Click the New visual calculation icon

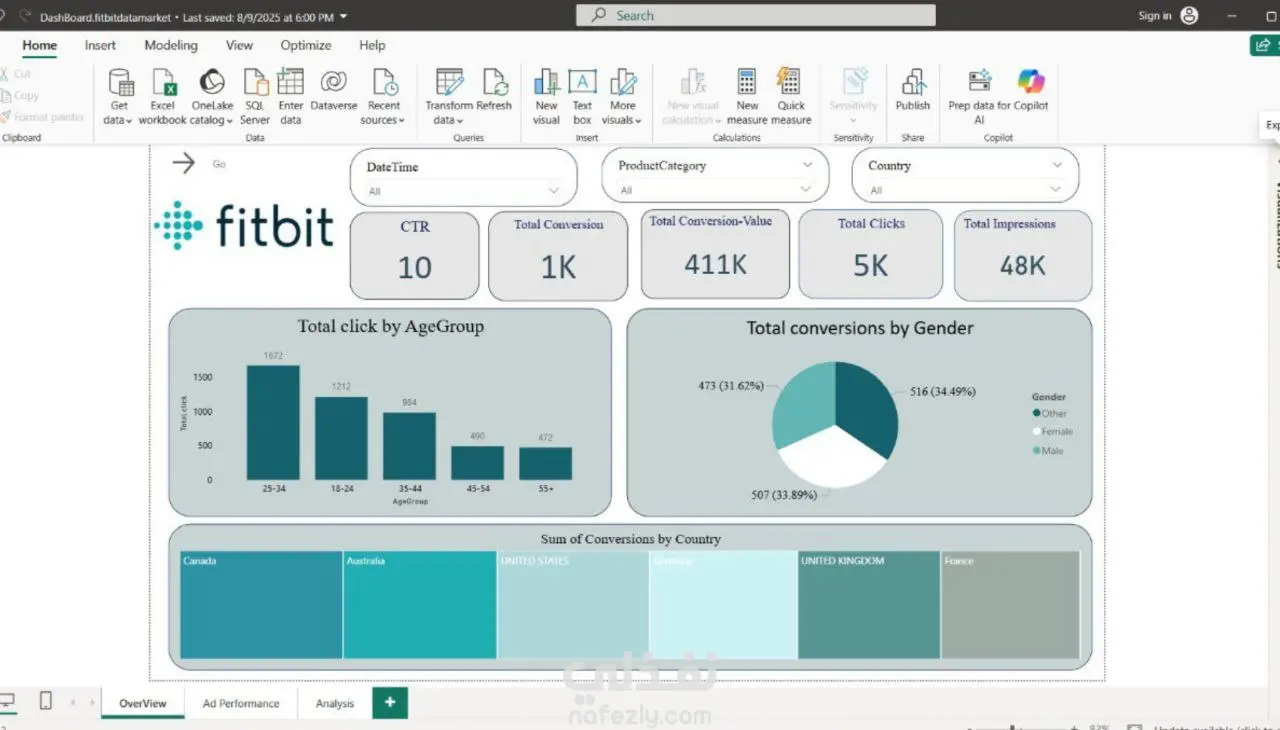pos(692,82)
